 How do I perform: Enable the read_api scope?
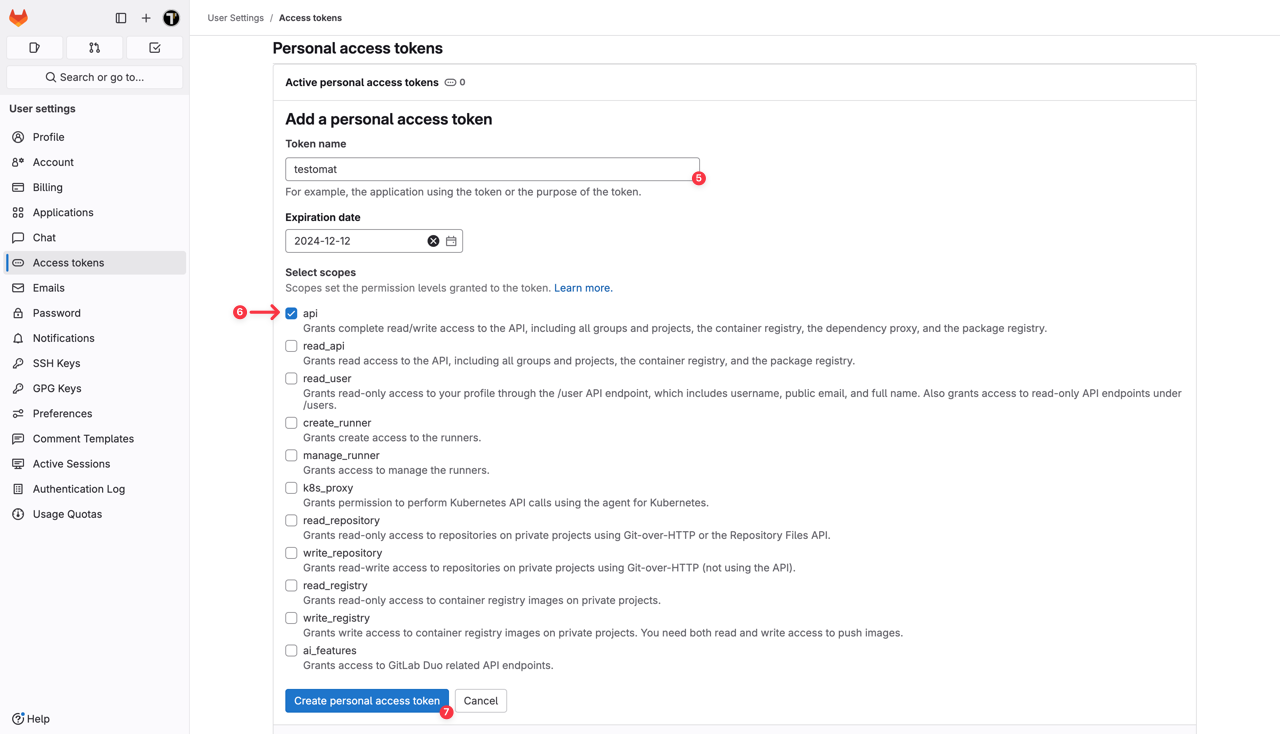[x=291, y=345]
